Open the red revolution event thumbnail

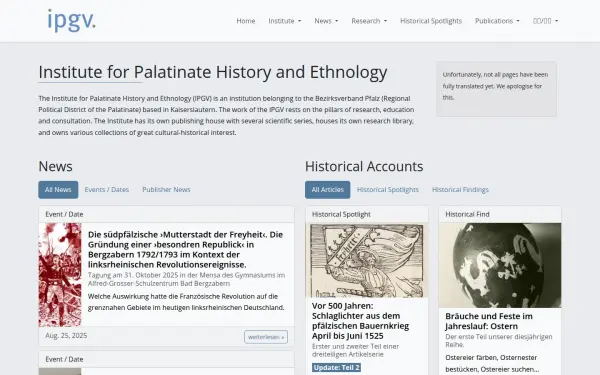click(x=60, y=275)
